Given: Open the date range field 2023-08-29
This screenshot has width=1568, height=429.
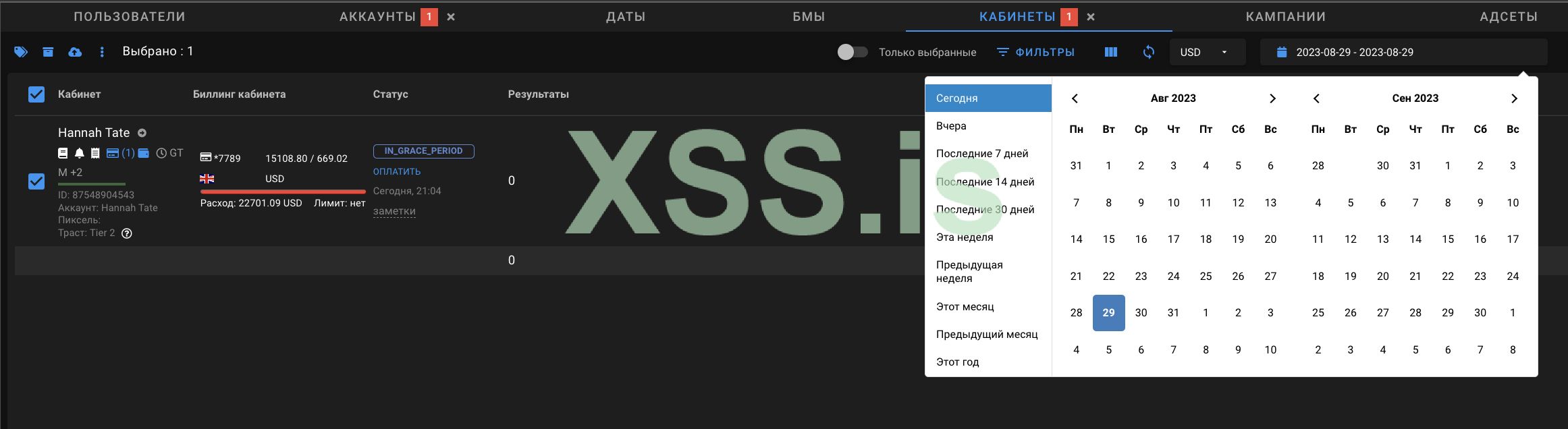Looking at the screenshot, I should (x=1403, y=52).
